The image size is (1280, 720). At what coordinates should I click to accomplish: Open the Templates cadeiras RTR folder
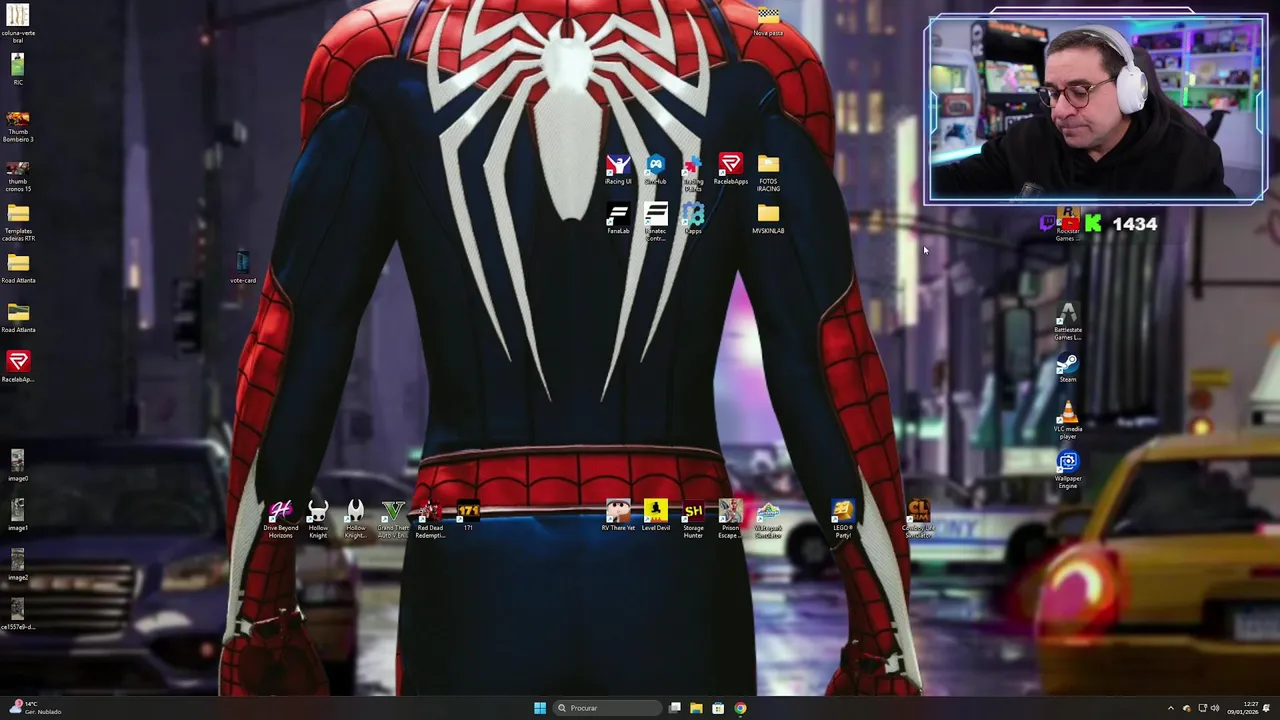(x=18, y=224)
